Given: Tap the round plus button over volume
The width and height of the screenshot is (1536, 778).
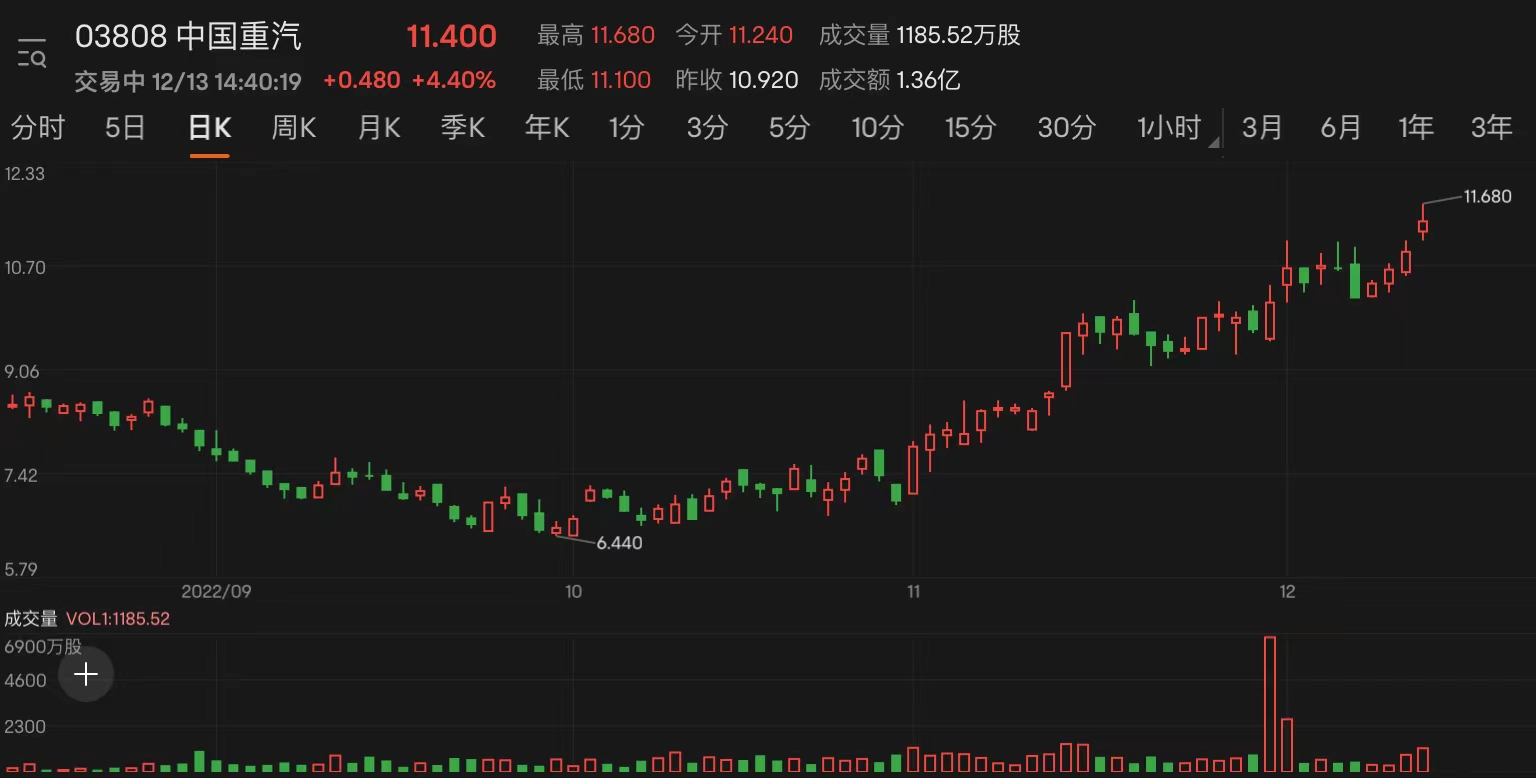Looking at the screenshot, I should pos(86,675).
